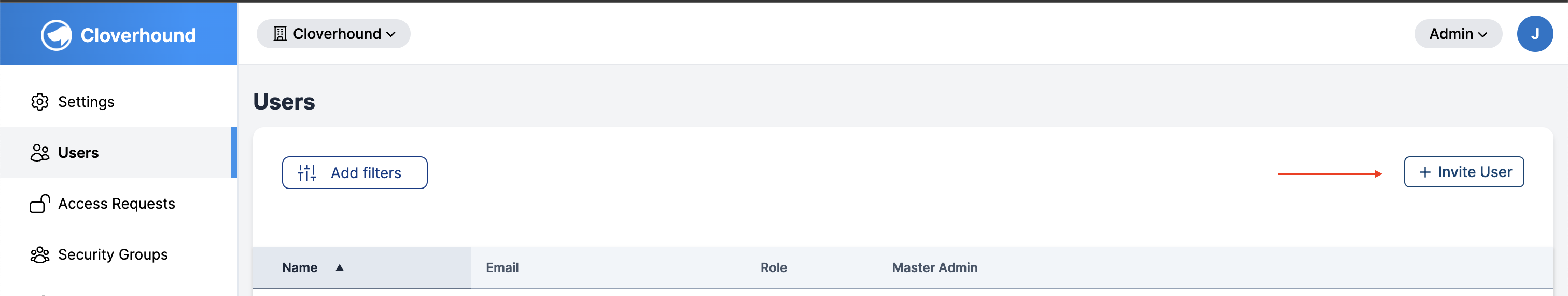This screenshot has width=1568, height=296.
Task: Click the Invite User button
Action: (1464, 172)
